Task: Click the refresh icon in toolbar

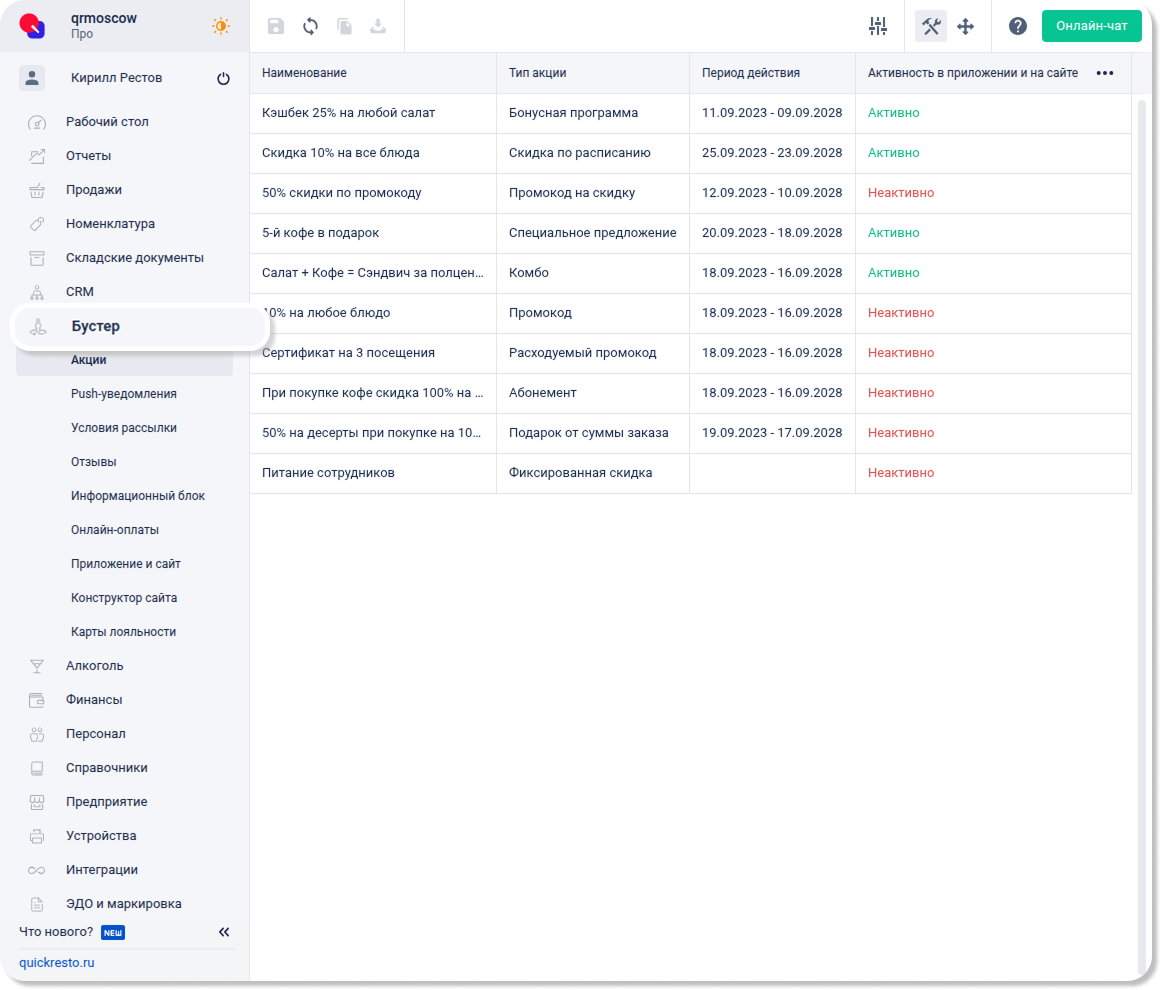Action: (x=310, y=27)
